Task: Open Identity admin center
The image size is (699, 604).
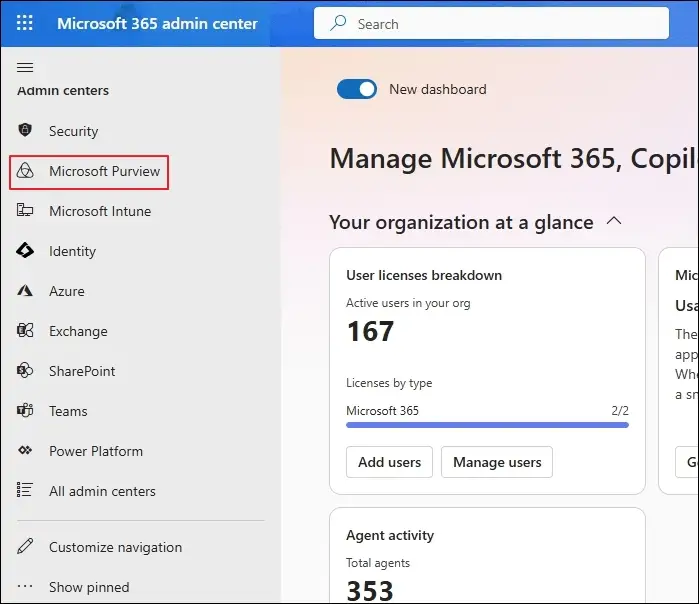Action: [72, 251]
